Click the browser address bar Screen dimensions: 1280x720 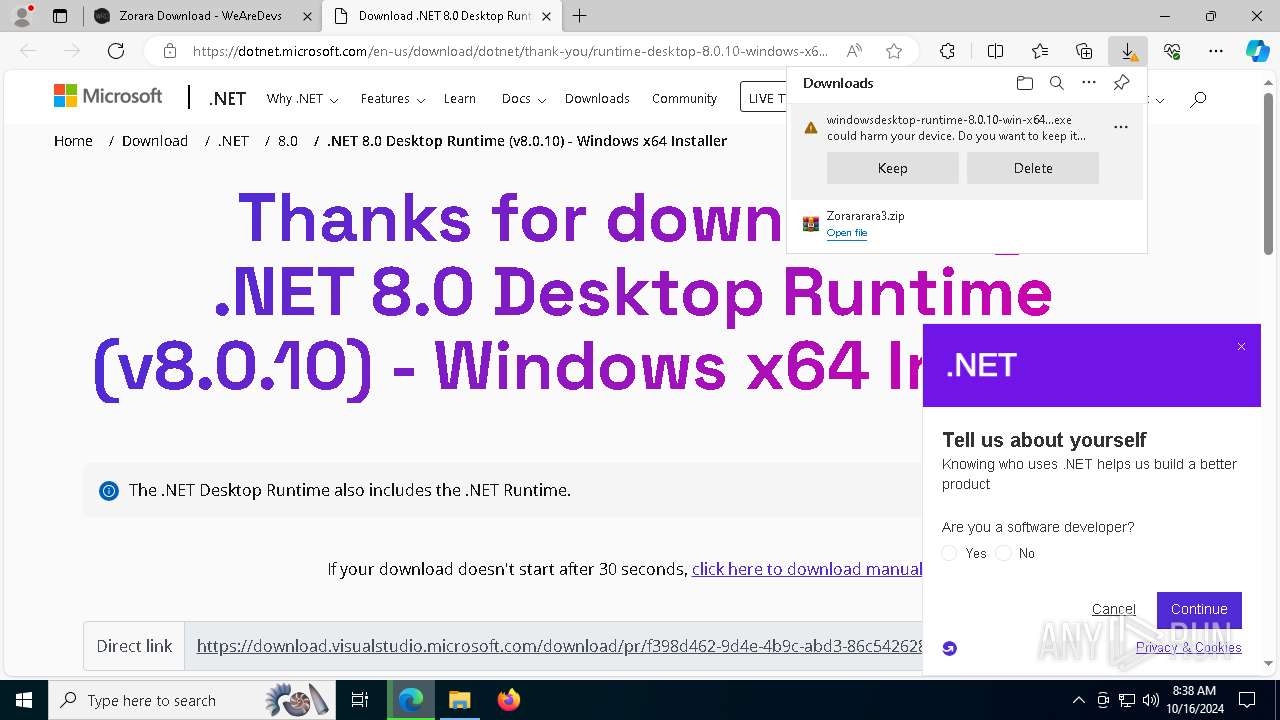point(510,51)
